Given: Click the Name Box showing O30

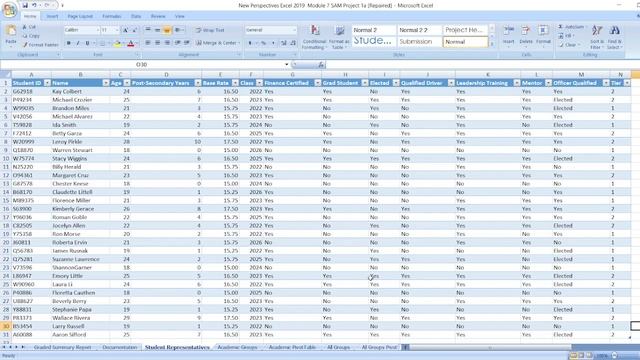Looking at the screenshot, I should coord(142,64).
